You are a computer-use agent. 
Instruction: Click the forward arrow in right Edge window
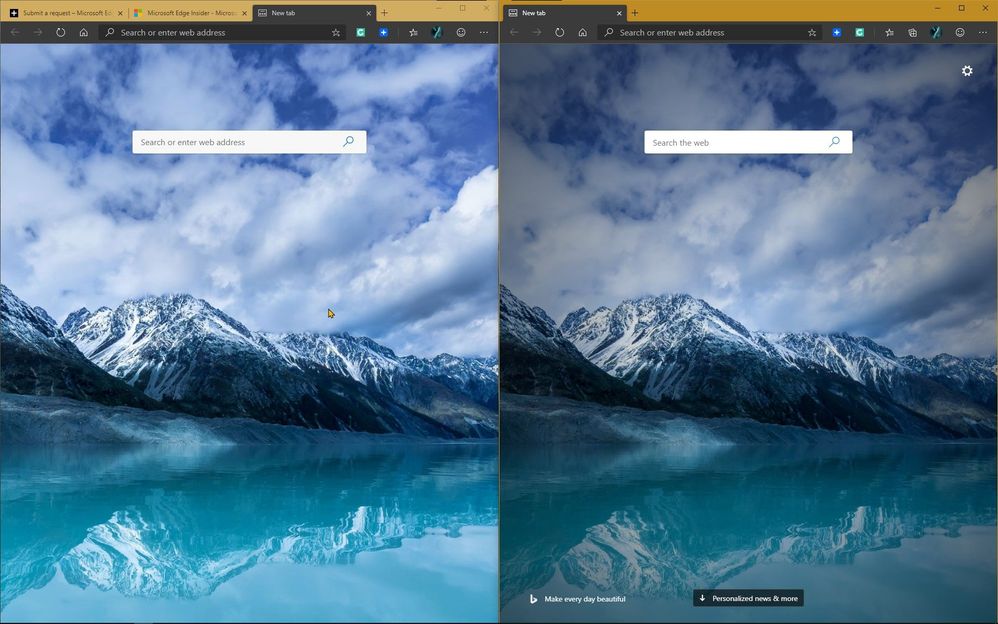(537, 32)
